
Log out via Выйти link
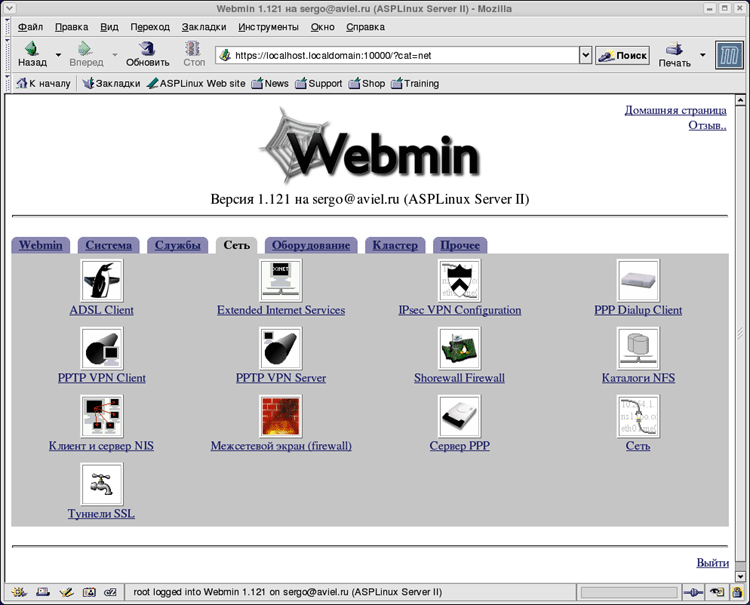[713, 562]
